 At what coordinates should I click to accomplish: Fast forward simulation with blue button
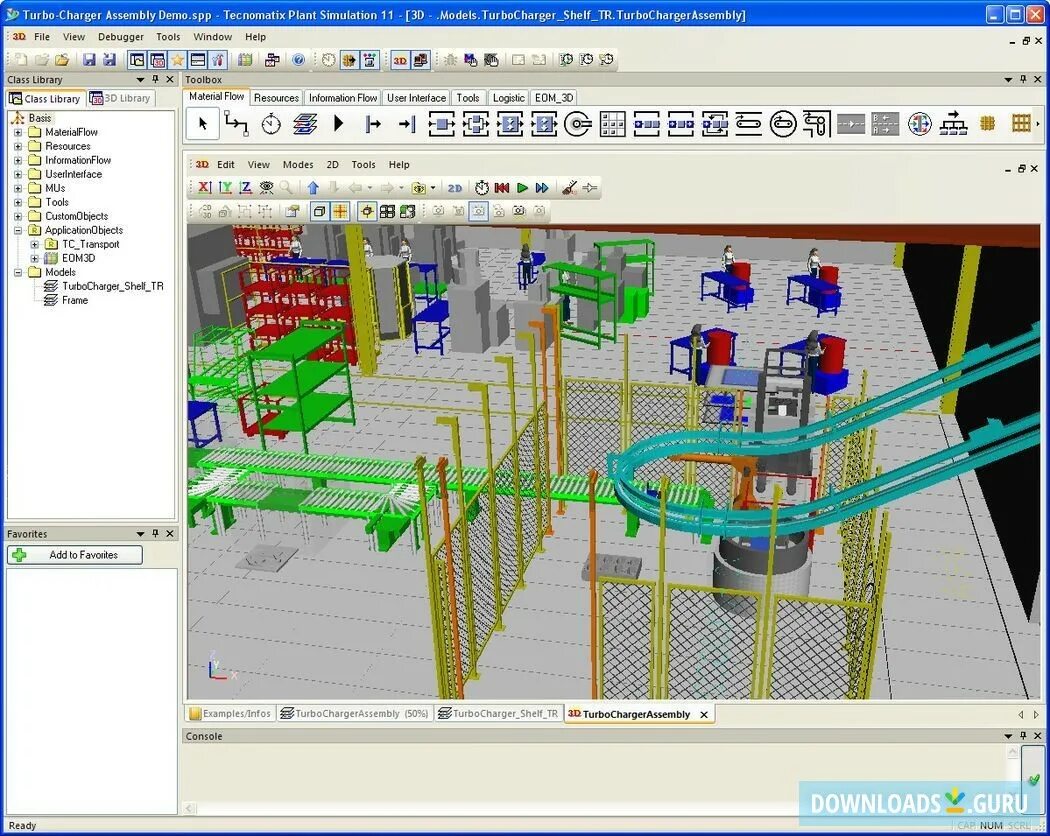click(542, 188)
